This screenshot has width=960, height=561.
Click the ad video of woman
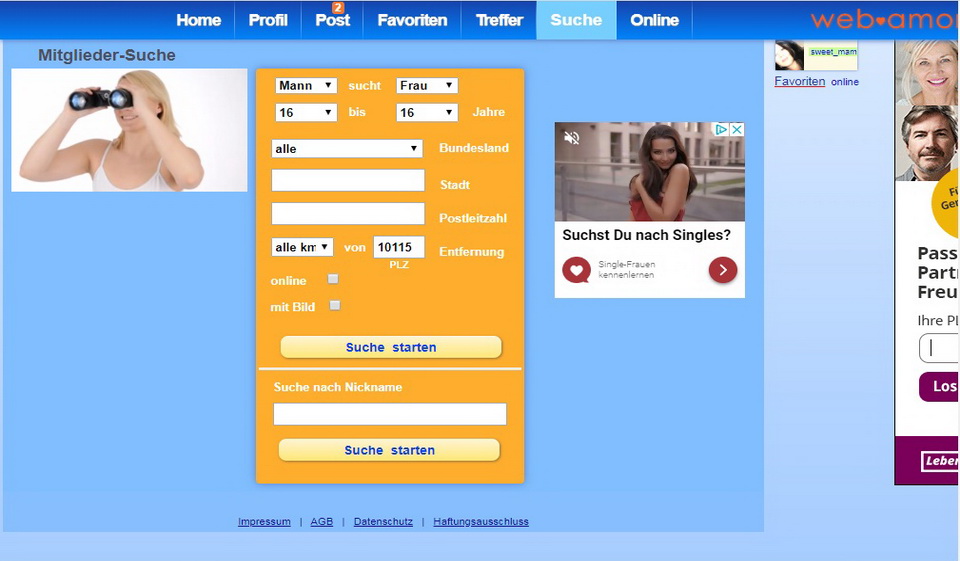650,171
